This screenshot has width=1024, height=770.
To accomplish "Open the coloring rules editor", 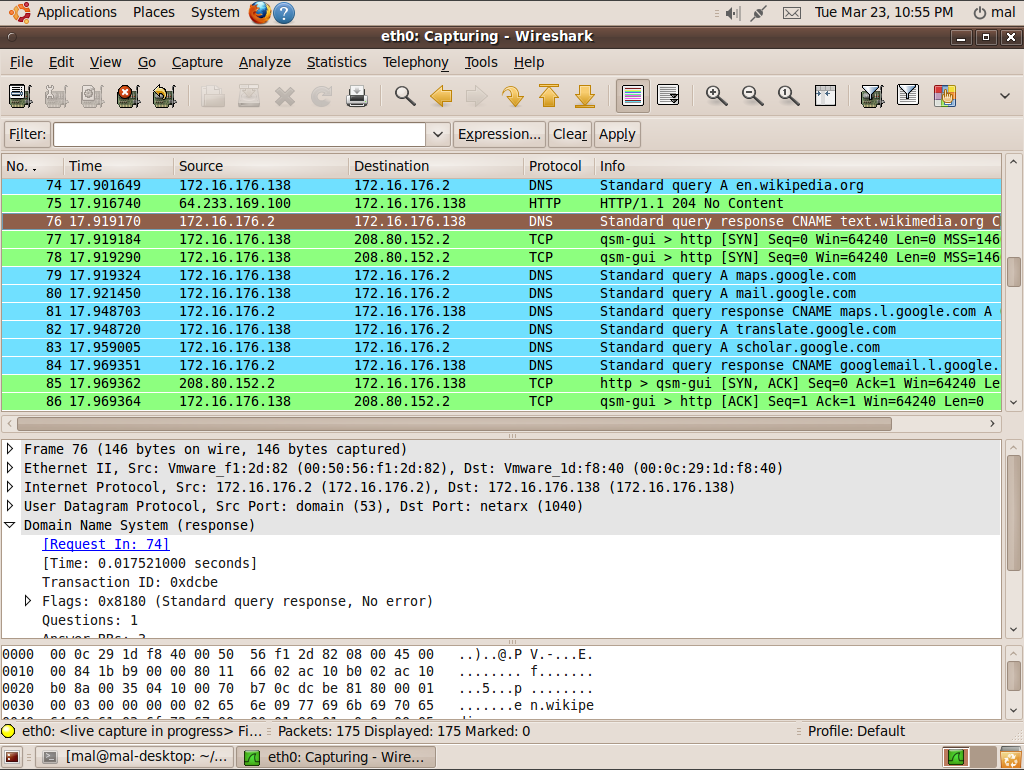I will (944, 96).
